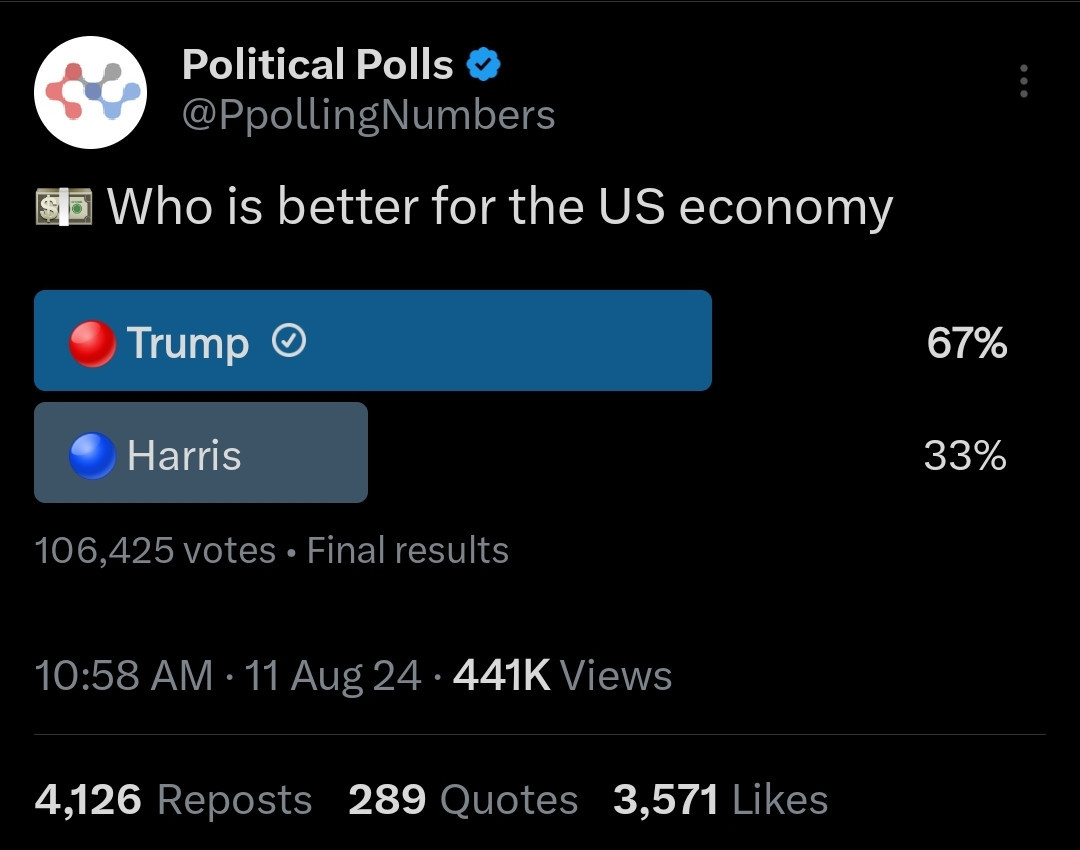Open the Political Polls profile avatar
The image size is (1080, 850).
(x=90, y=92)
